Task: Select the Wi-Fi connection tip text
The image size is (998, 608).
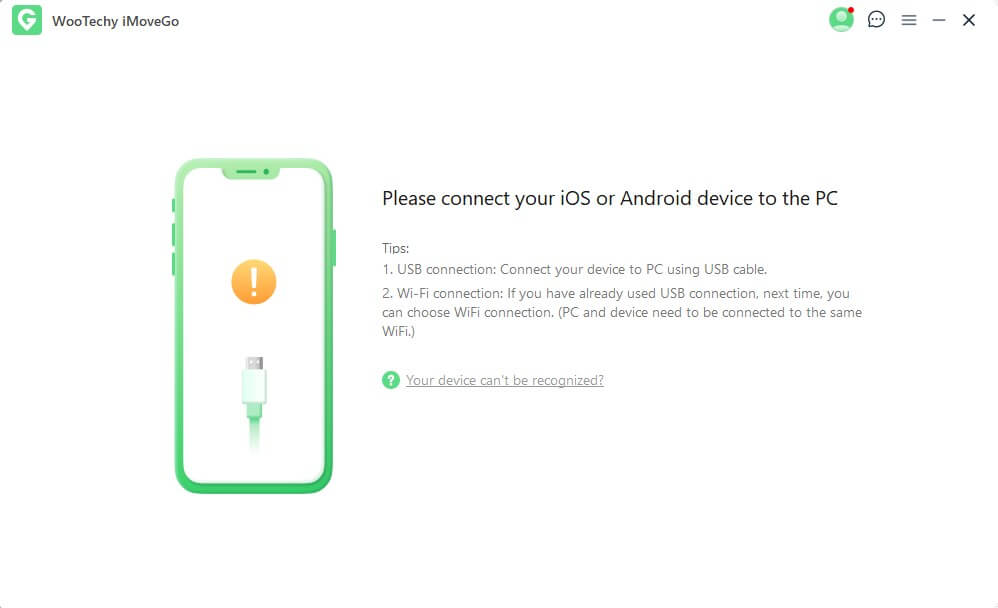Action: [x=622, y=312]
